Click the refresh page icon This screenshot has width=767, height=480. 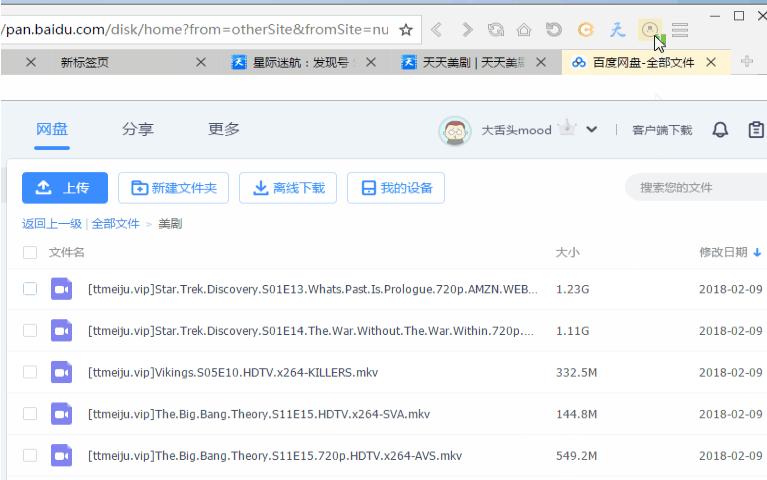[496, 30]
